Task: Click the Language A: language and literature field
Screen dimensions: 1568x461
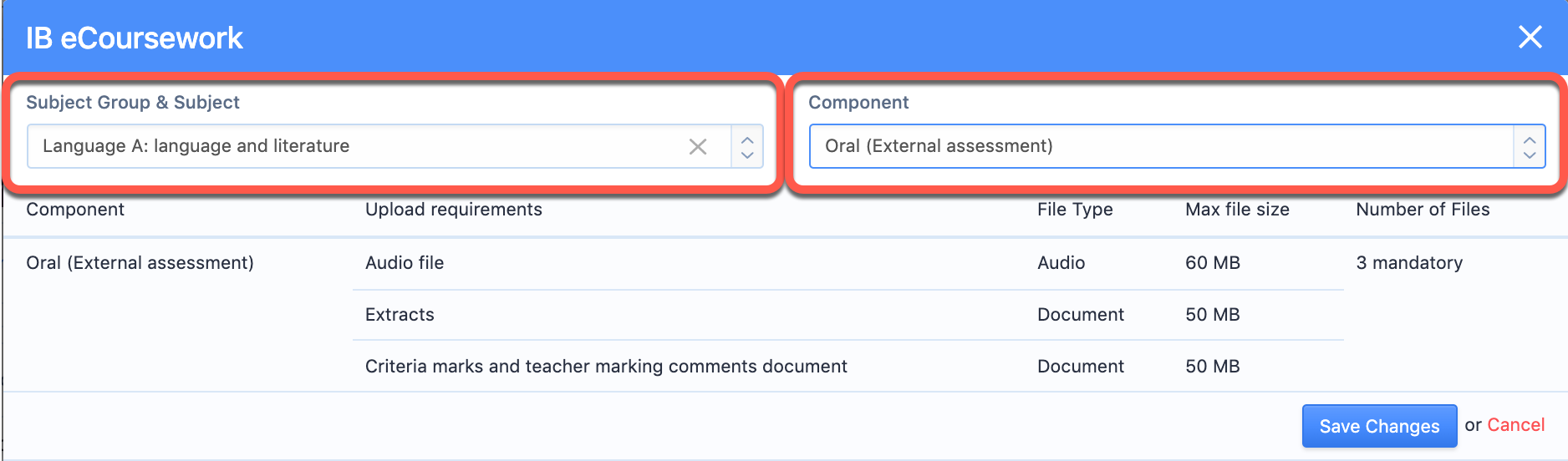Action: pos(395,146)
